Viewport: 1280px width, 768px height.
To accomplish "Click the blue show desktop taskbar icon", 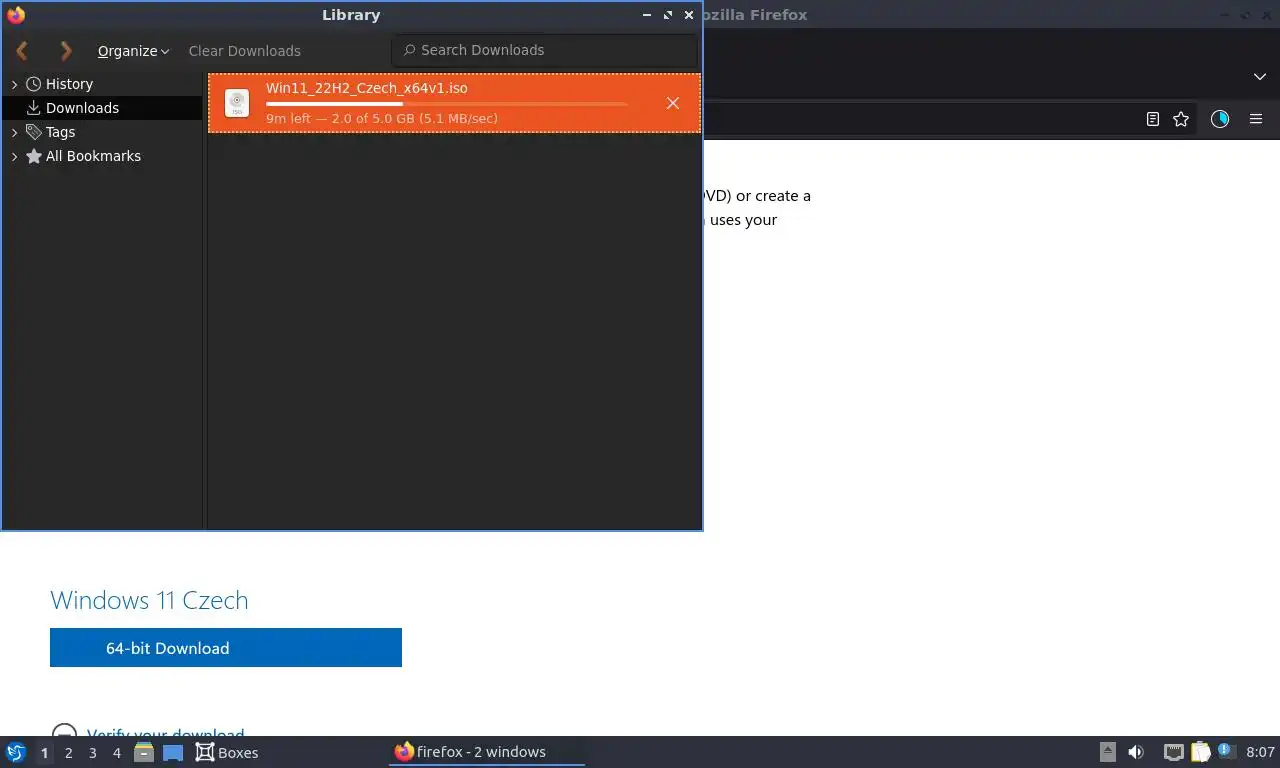I will (x=173, y=752).
